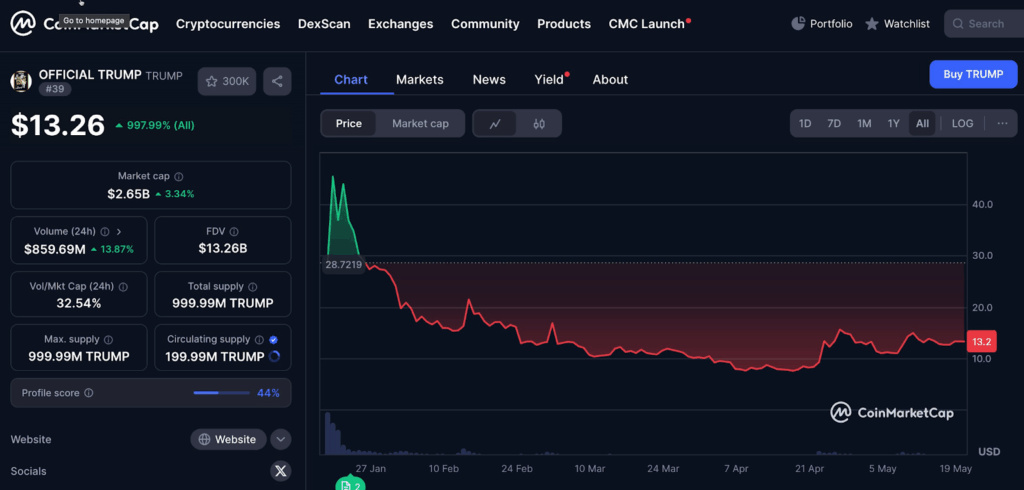This screenshot has width=1024, height=490.
Task: Open the Community menu
Action: (485, 24)
